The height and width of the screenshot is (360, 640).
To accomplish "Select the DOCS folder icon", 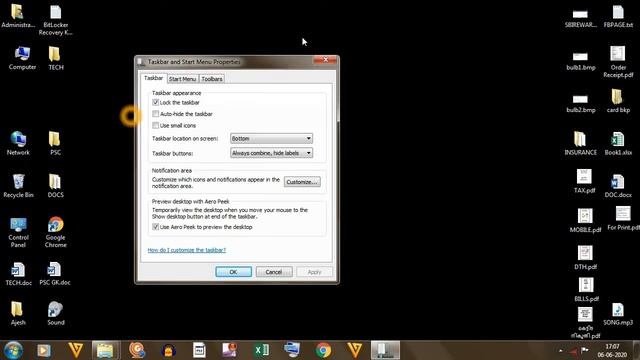I will 55,186.
